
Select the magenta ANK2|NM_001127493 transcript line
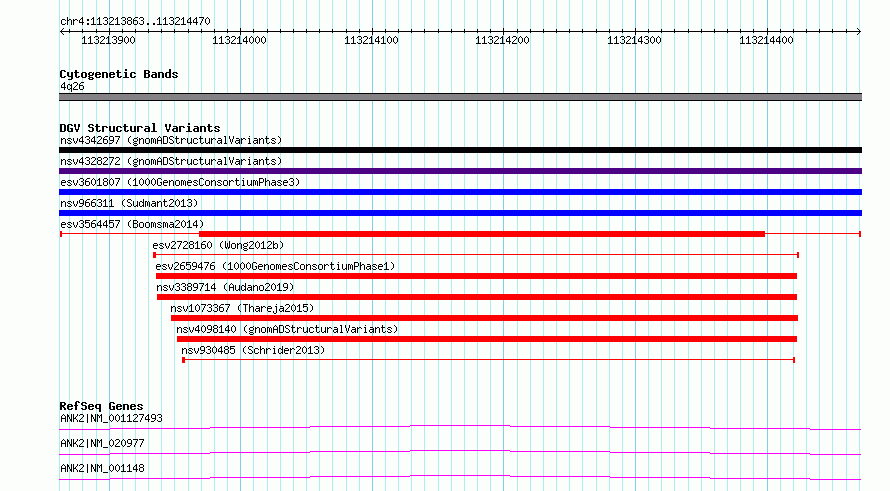tap(460, 427)
